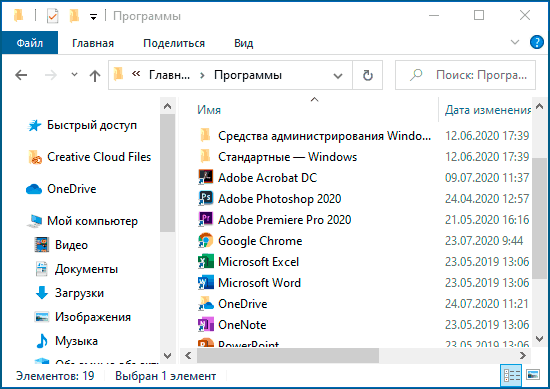Open the Главная ribbon tab
Screen dimensions: 550x389
pyautogui.click(x=93, y=43)
